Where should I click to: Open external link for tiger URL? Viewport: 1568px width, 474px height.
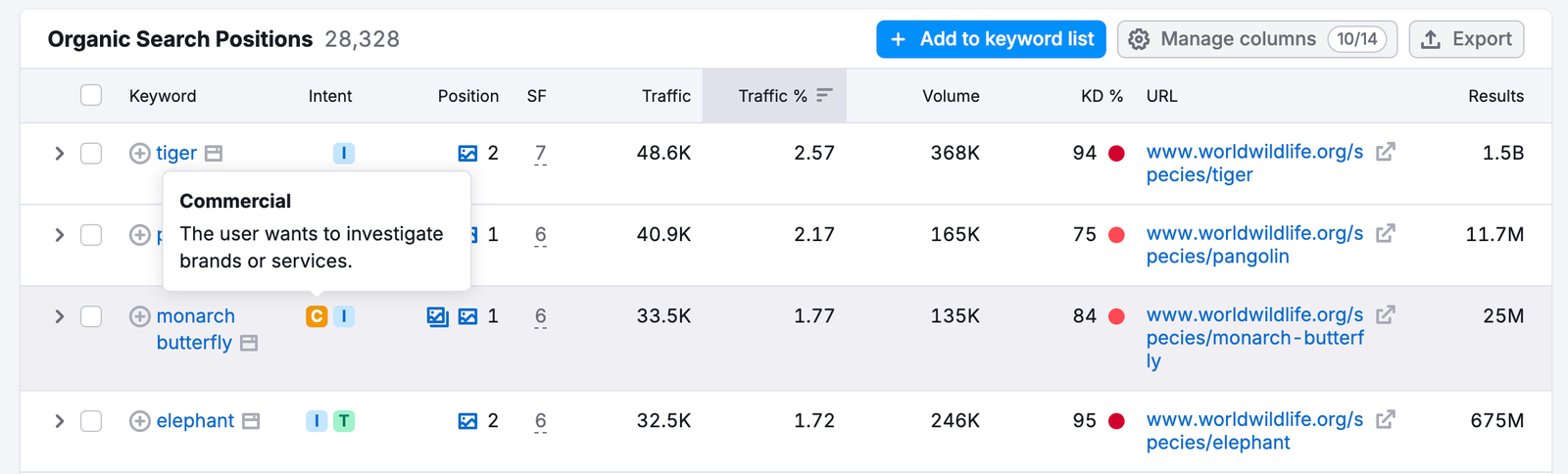(x=1385, y=152)
